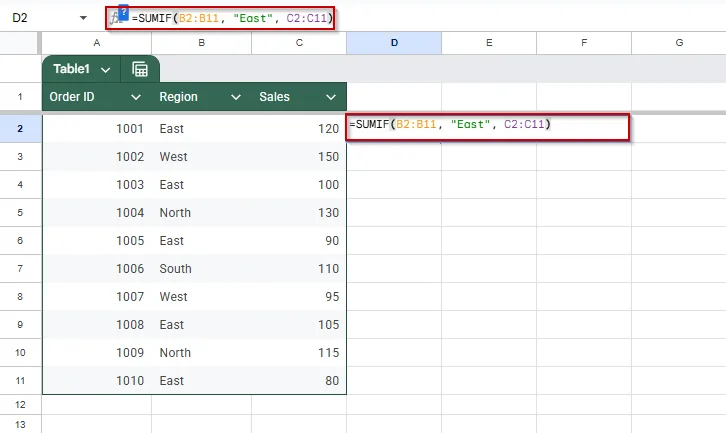Select the sales value 100
The width and height of the screenshot is (726, 433).
[299, 185]
